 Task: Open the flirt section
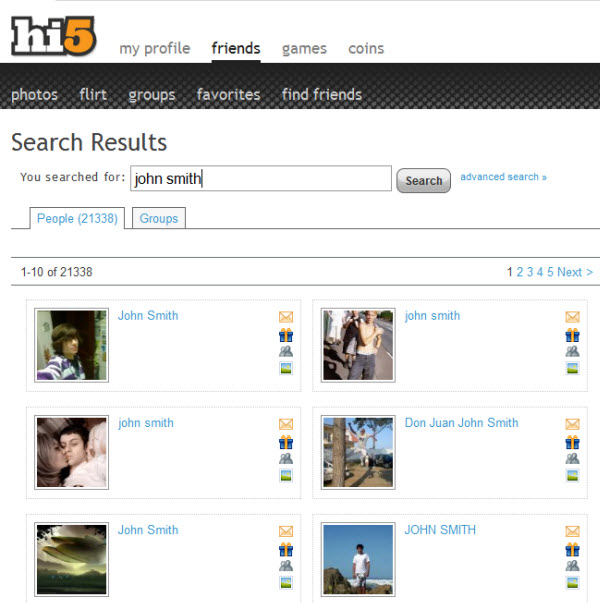point(93,94)
